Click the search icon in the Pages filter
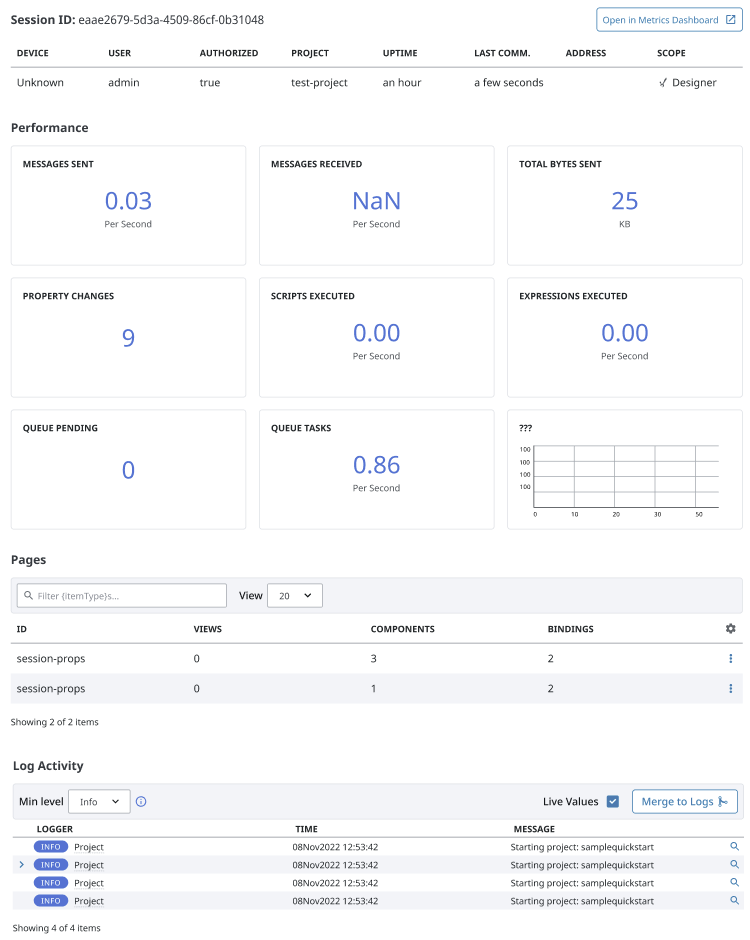Image resolution: width=750 pixels, height=940 pixels. coord(28,595)
